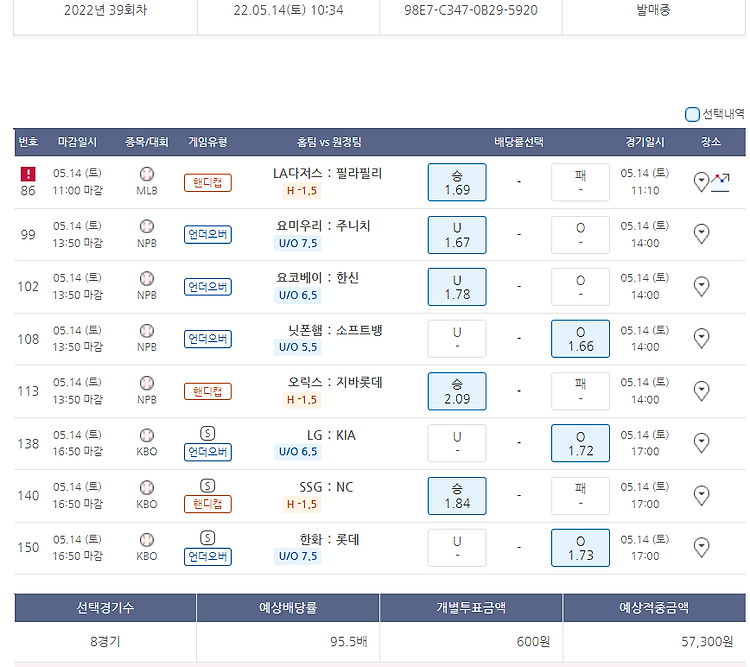Viewport: 750px width, 667px height.
Task: Click 핸디캡 tag on game 140
Action: pos(208,504)
